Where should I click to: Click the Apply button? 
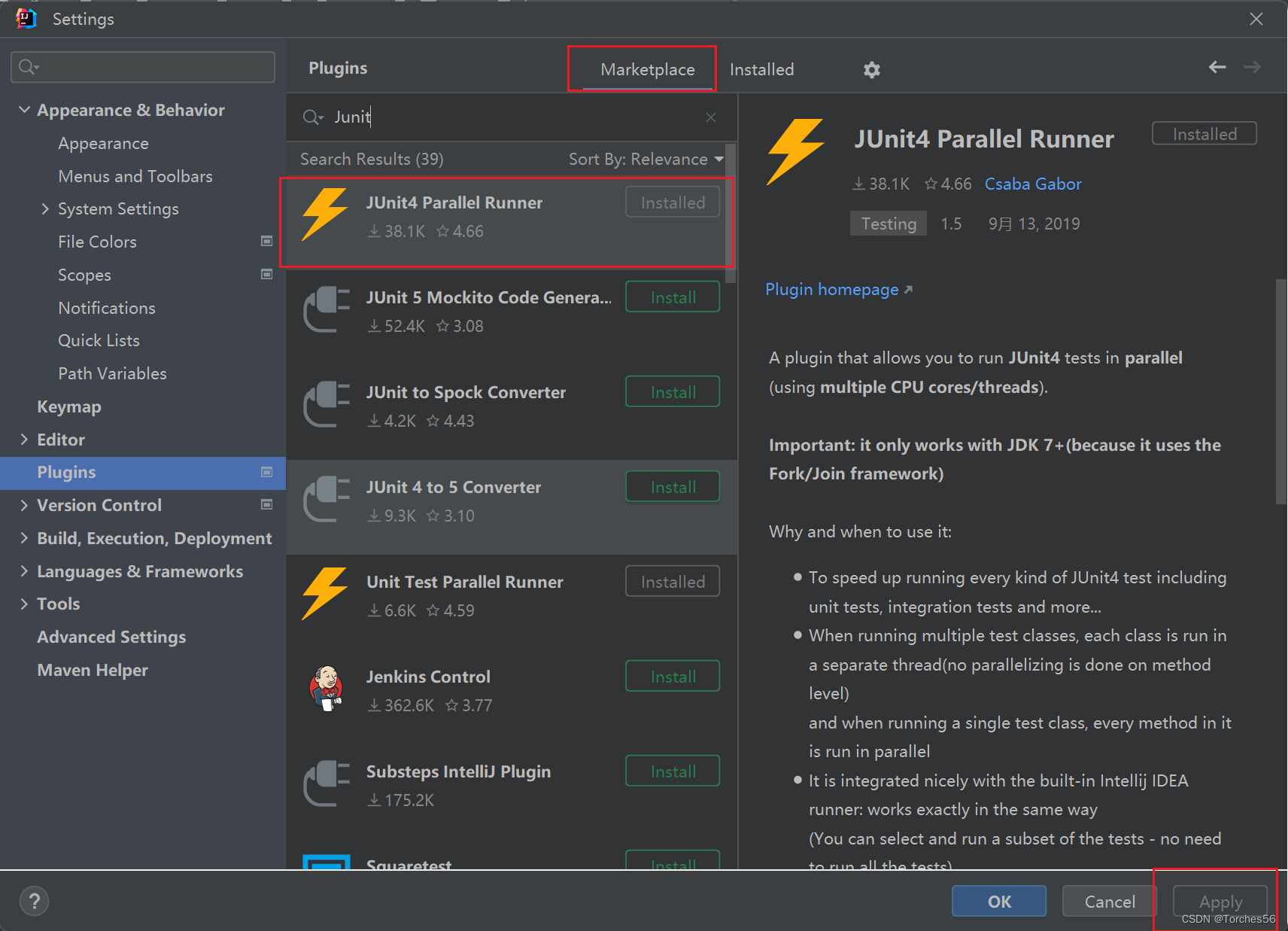pos(1220,901)
